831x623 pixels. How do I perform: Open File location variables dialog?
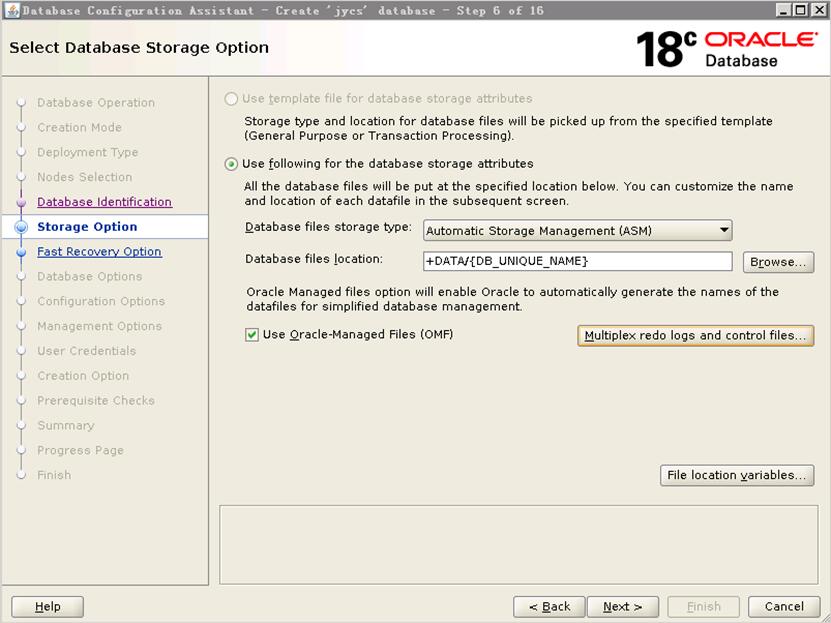(x=737, y=475)
